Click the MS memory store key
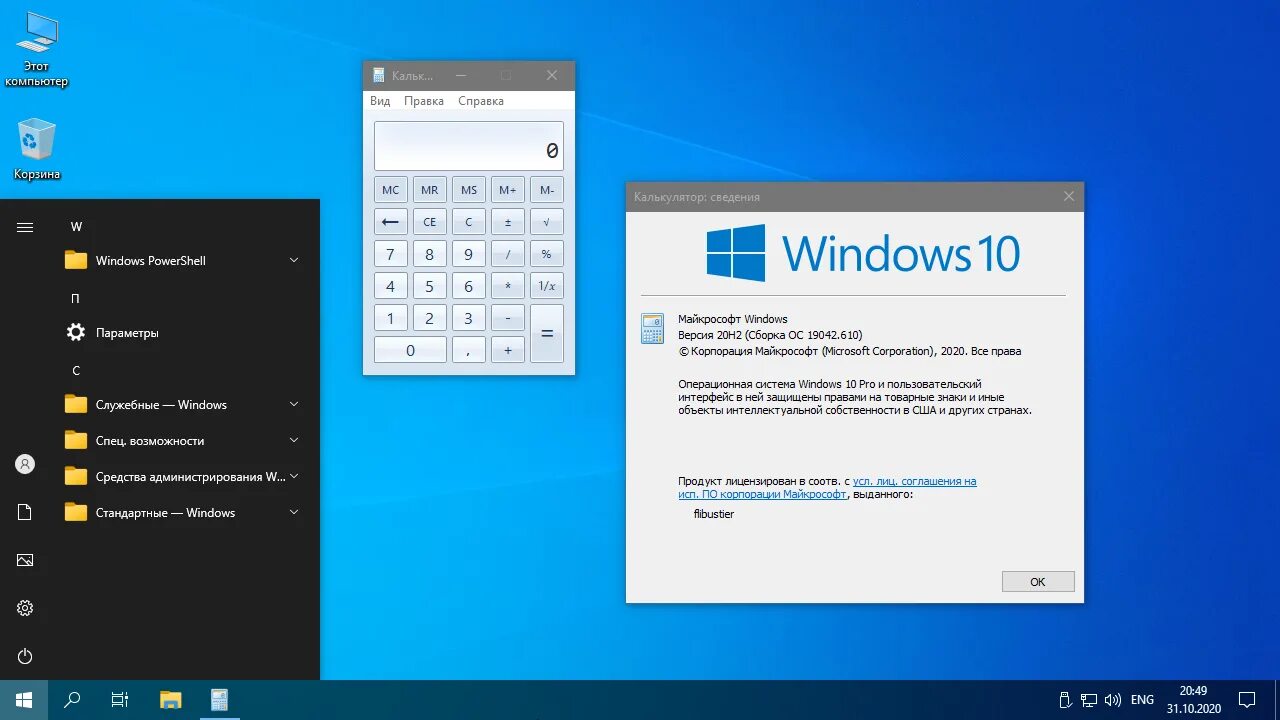Viewport: 1280px width, 720px height. (x=468, y=190)
